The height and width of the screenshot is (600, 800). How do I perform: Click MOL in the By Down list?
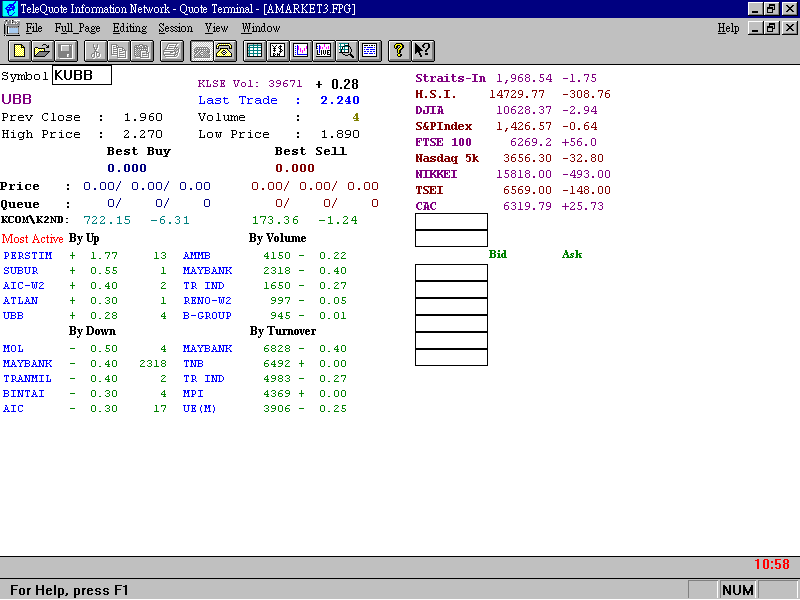[x=13, y=349]
